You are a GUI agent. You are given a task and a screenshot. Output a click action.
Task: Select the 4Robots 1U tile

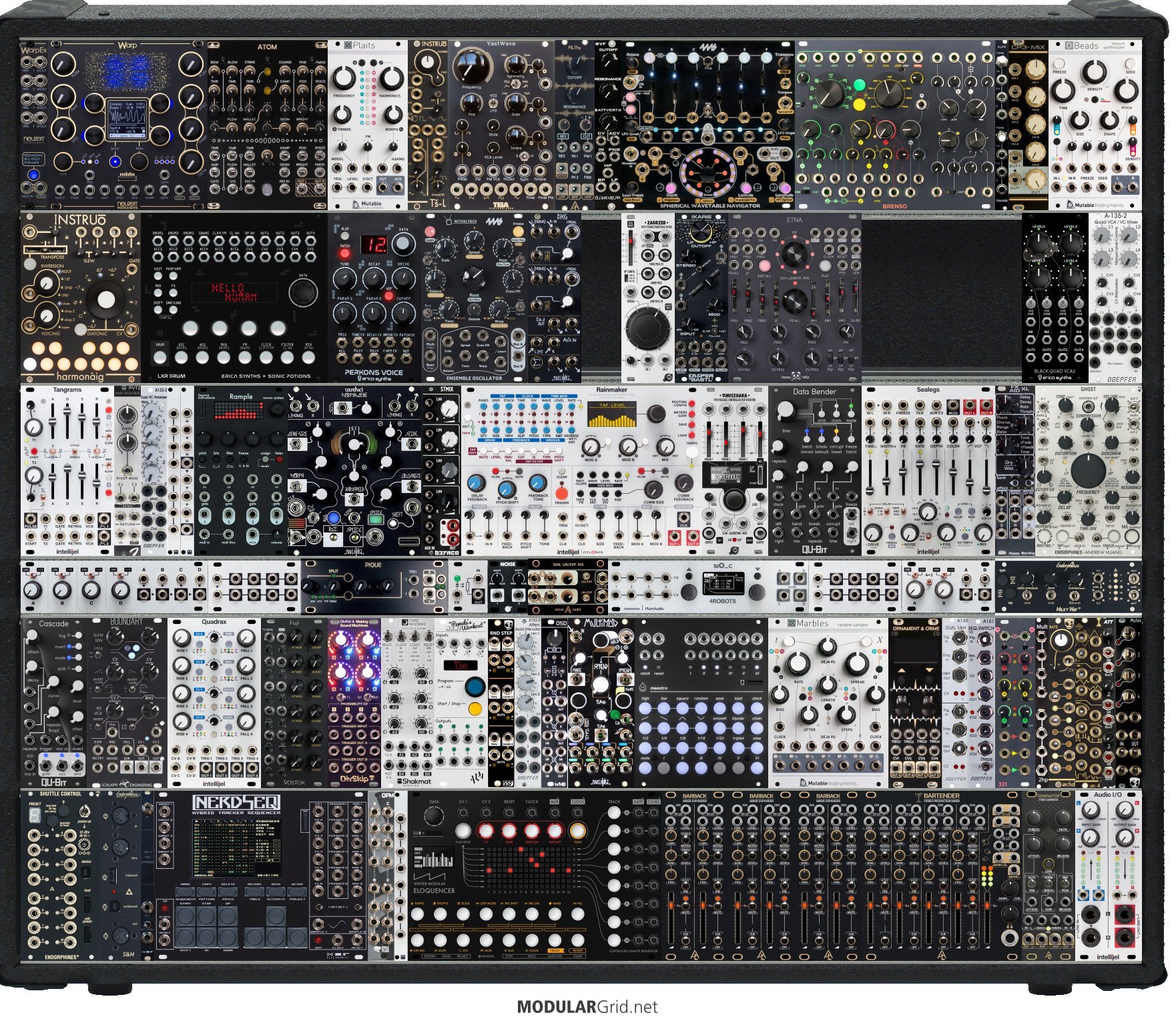click(x=708, y=587)
